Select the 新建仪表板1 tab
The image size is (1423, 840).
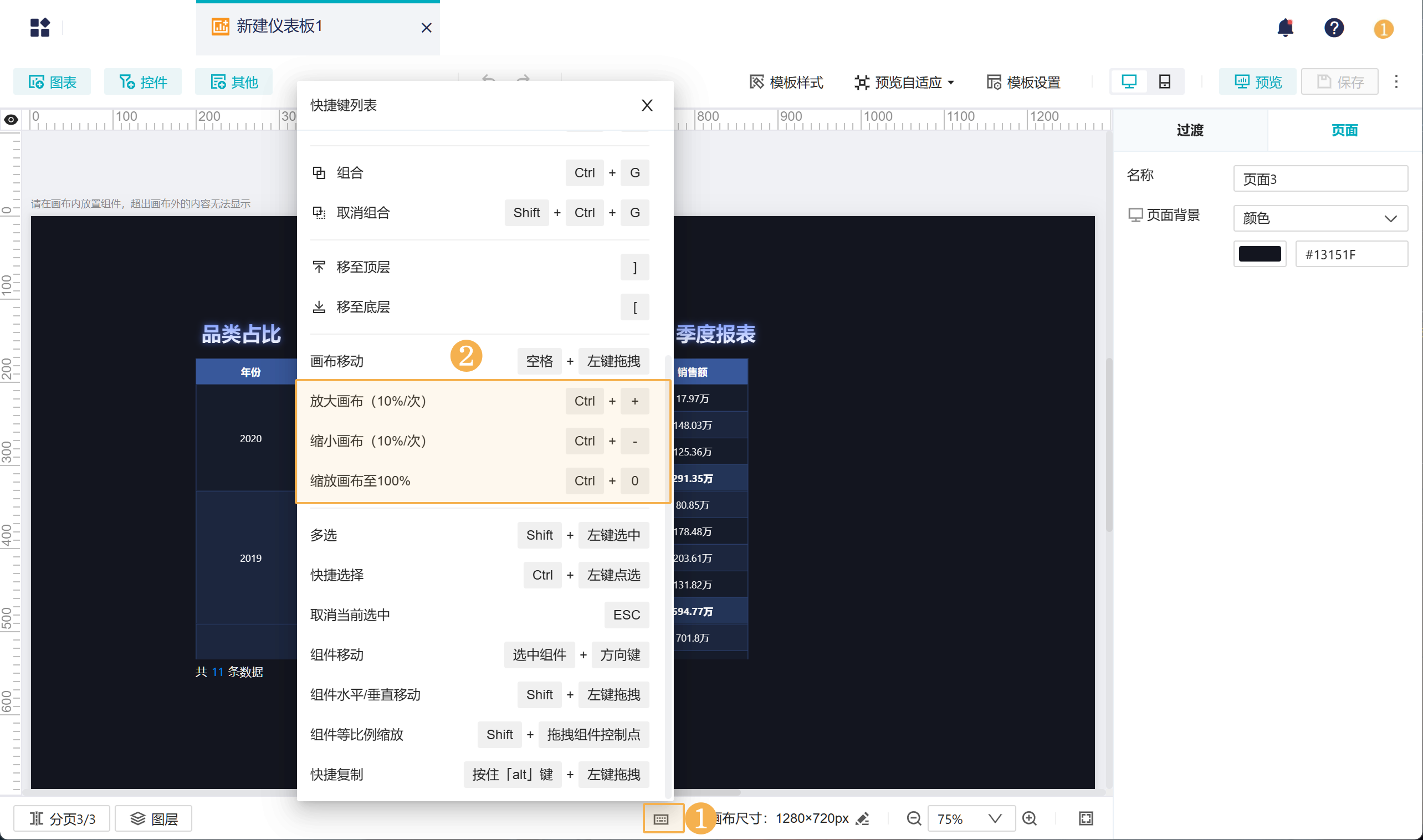point(279,27)
